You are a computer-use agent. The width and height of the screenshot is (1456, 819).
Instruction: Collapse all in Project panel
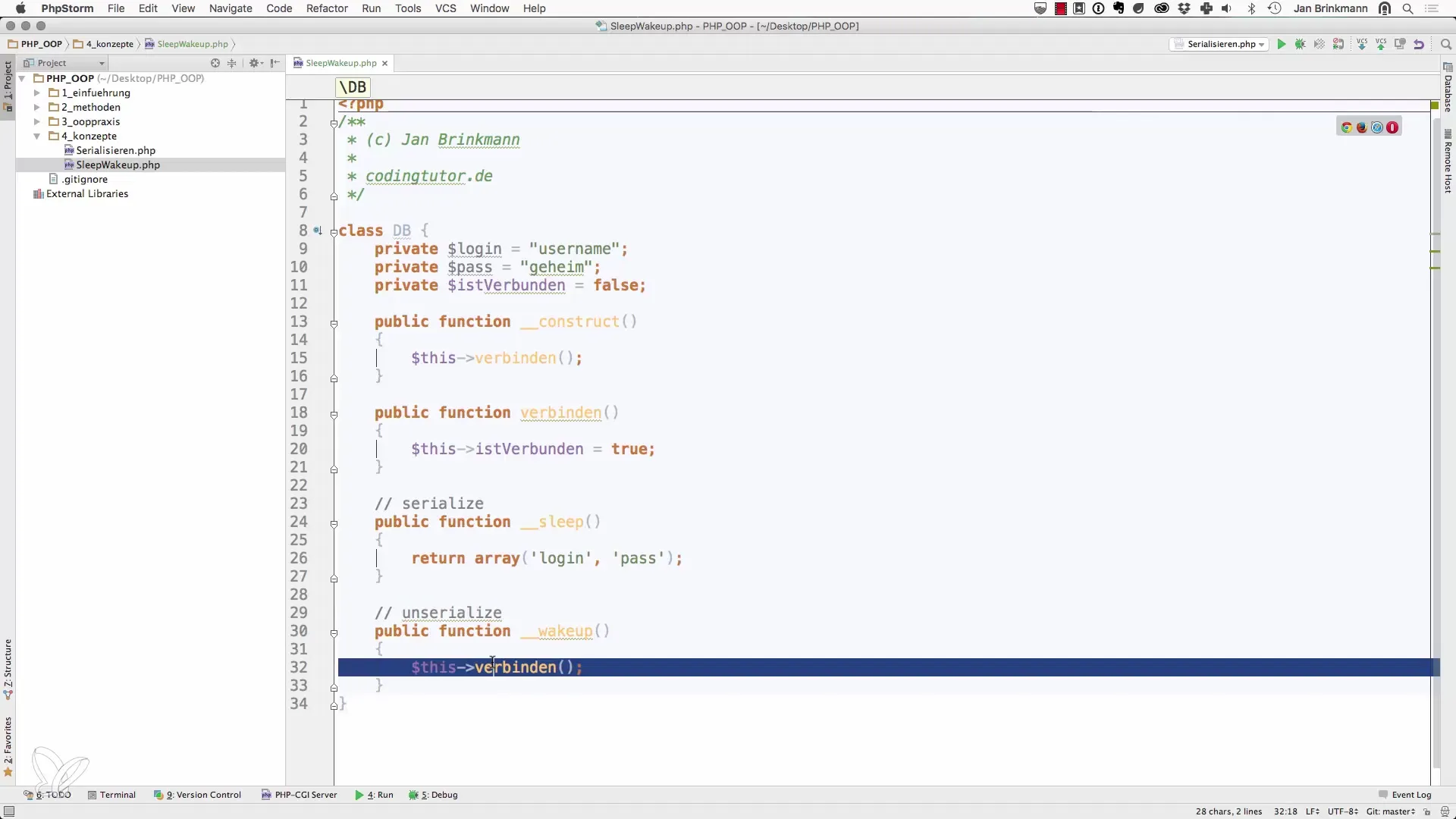tap(232, 63)
